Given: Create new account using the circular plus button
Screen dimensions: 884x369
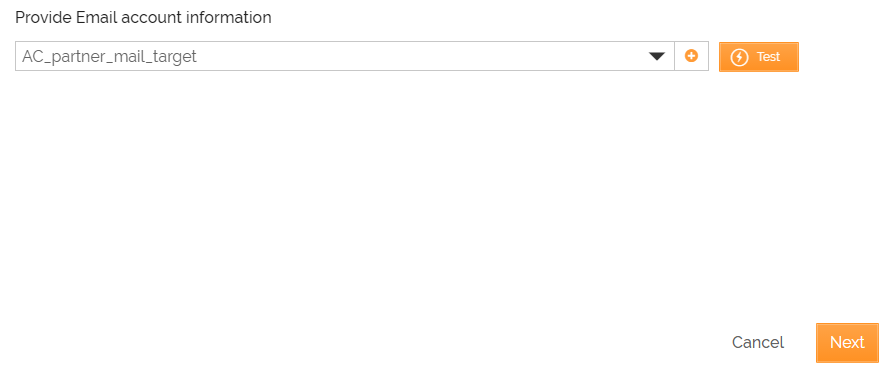Looking at the screenshot, I should [691, 56].
